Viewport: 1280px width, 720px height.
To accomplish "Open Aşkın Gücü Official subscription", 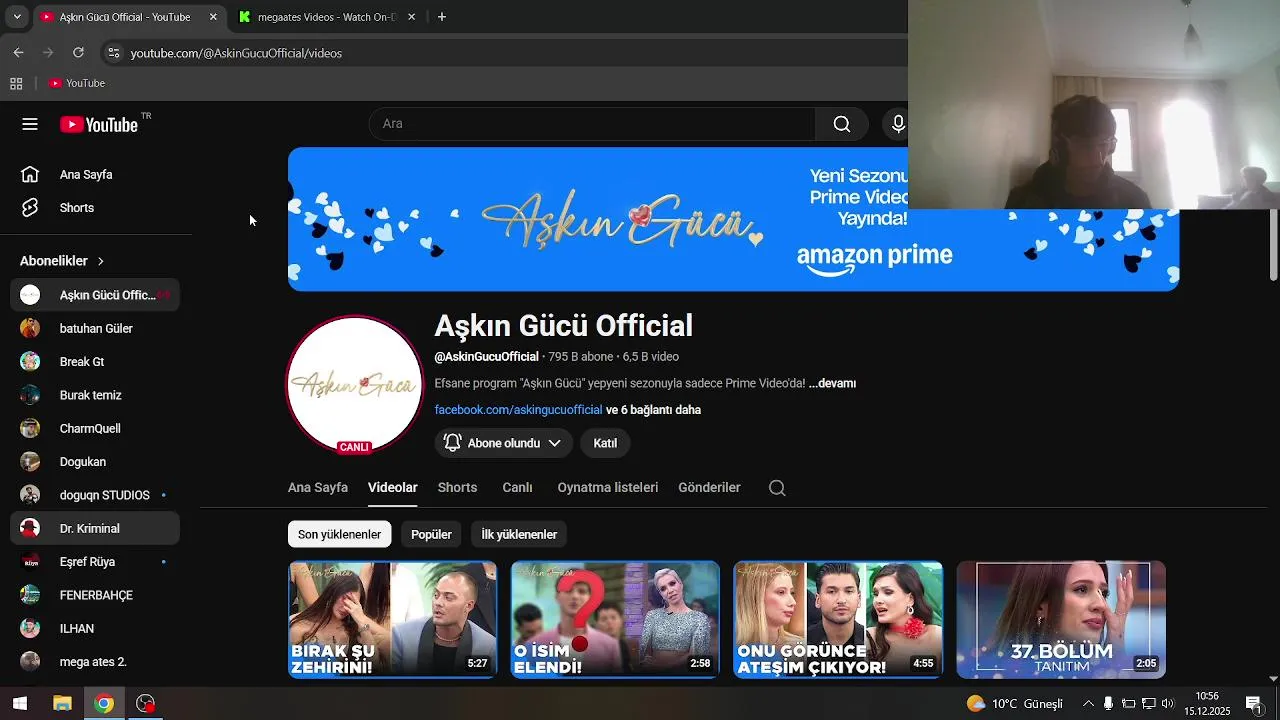I will click(x=96, y=295).
